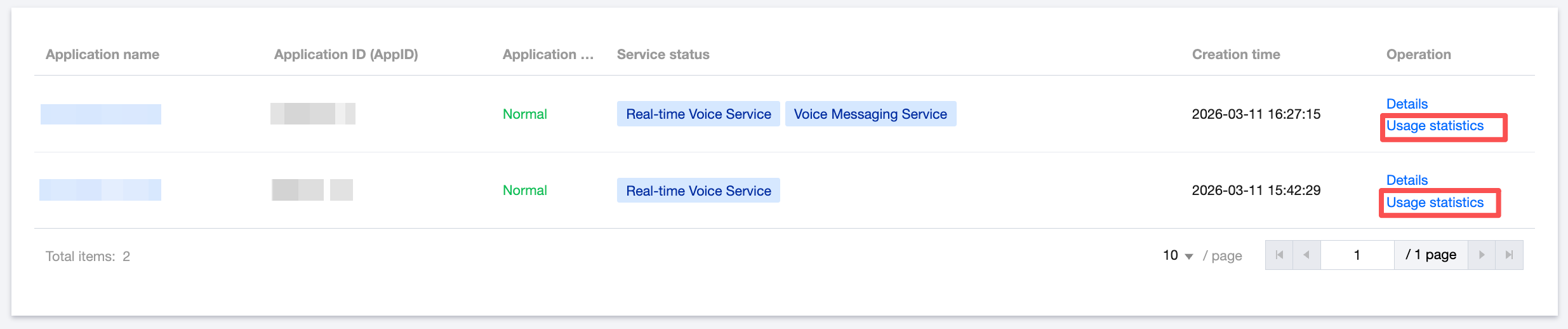1568x329 pixels.
Task: Click the previous page arrow
Action: click(1306, 255)
